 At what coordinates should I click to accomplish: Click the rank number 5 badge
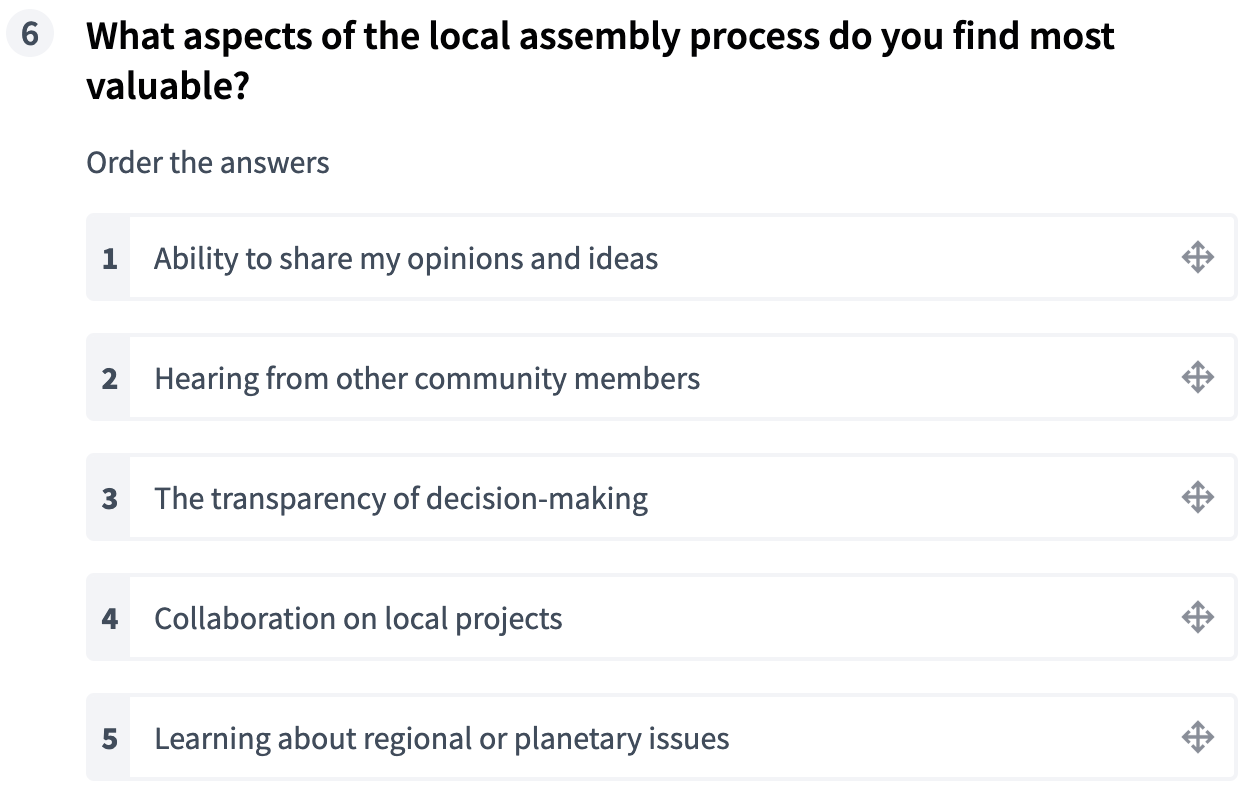pyautogui.click(x=109, y=739)
